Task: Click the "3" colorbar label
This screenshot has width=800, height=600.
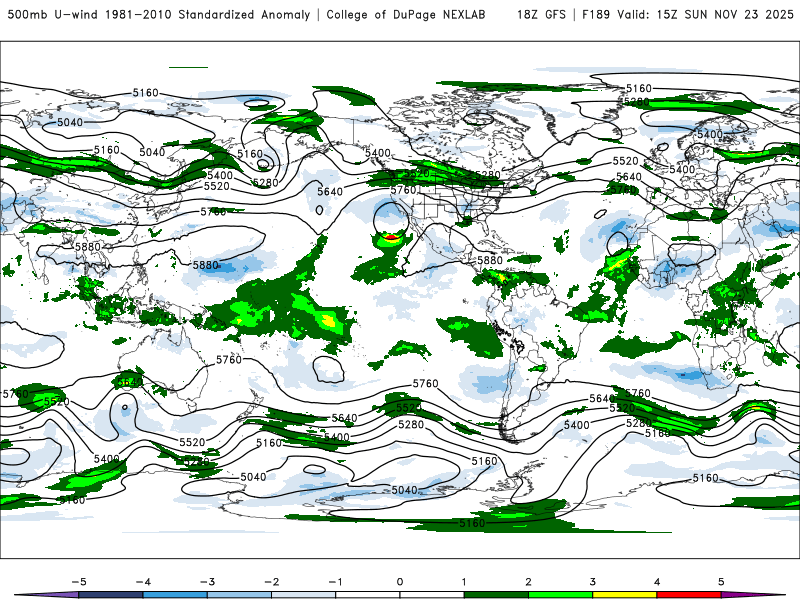Action: coord(593,582)
